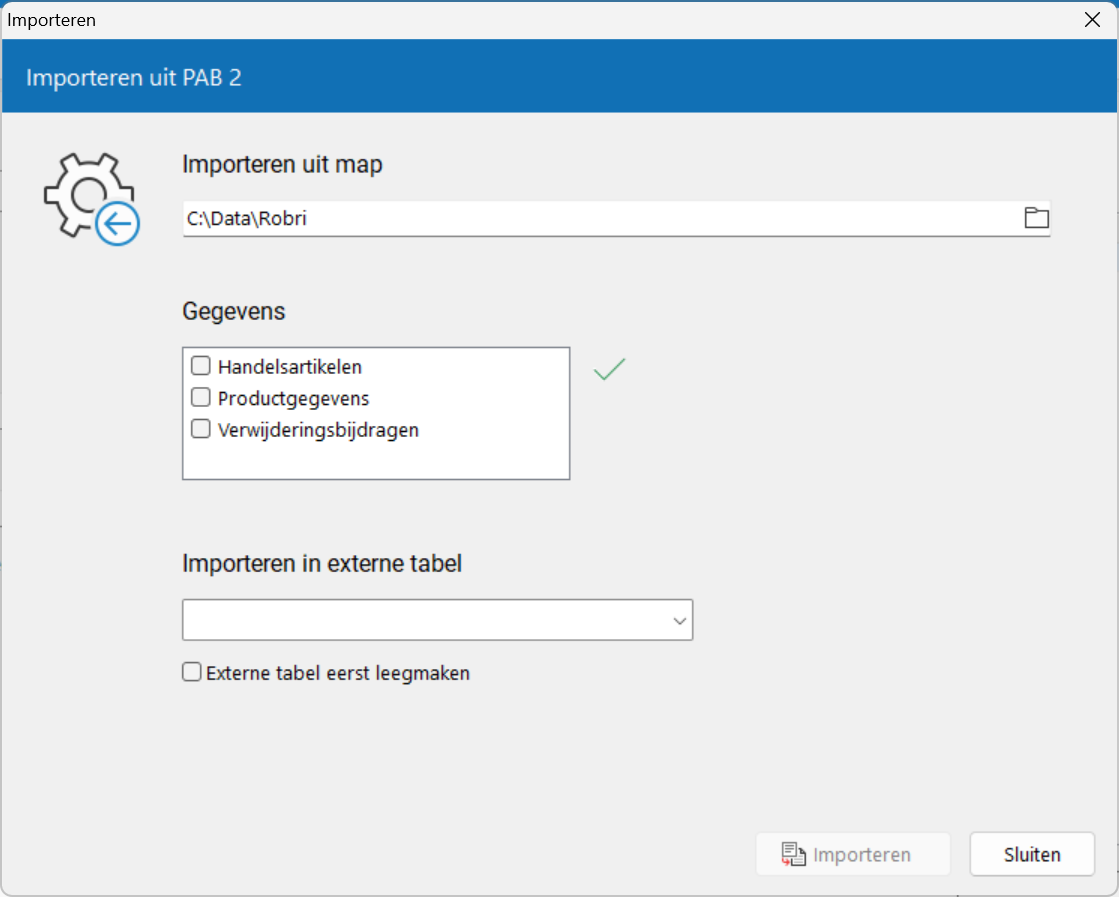Click the Importeren uit map label
This screenshot has width=1119, height=897.
tap(282, 164)
